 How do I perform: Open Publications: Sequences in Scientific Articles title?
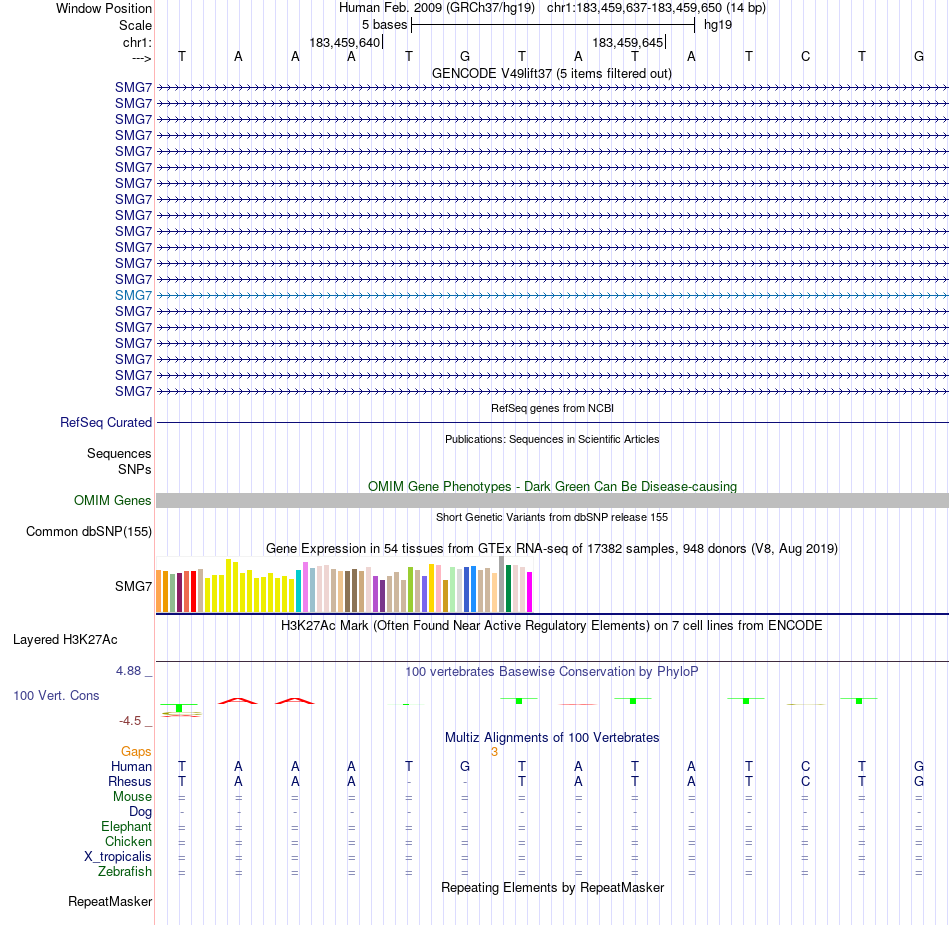552,439
